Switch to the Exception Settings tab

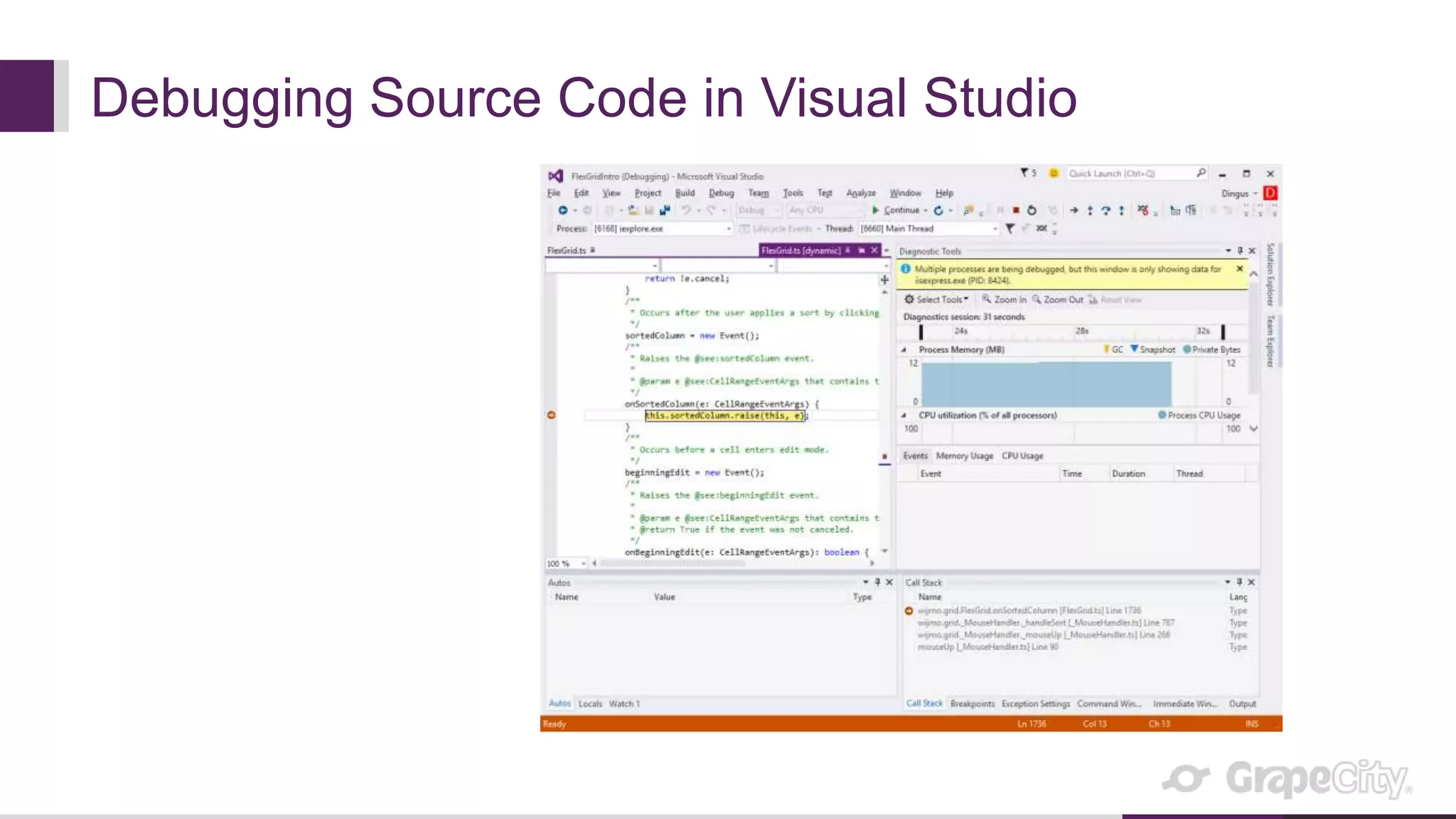pyautogui.click(x=1036, y=704)
